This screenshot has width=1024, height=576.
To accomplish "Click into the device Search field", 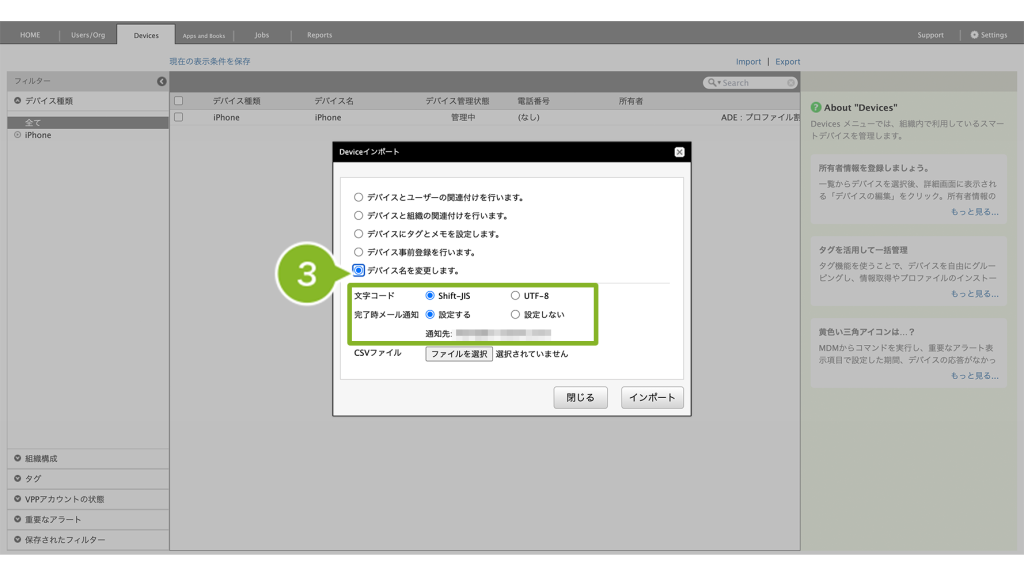I will tap(752, 83).
